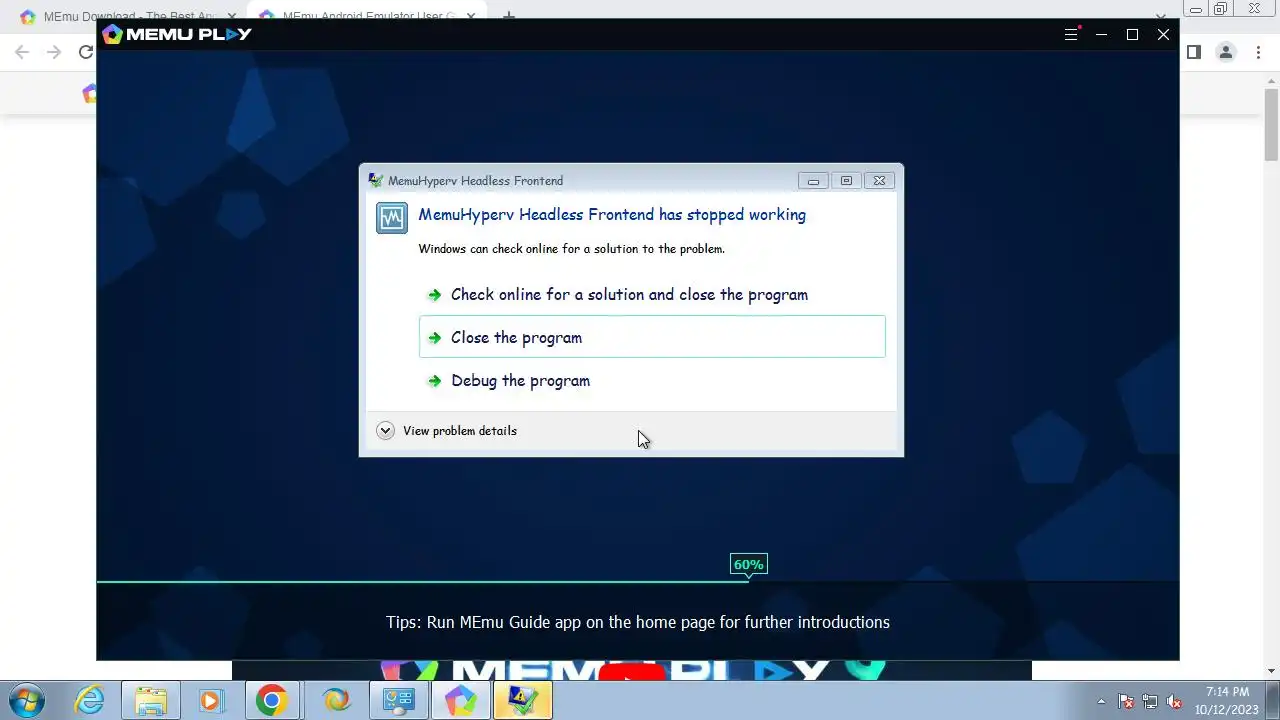Viewport: 1280px width, 720px height.
Task: Switch to Chrome in taskbar
Action: [271, 701]
